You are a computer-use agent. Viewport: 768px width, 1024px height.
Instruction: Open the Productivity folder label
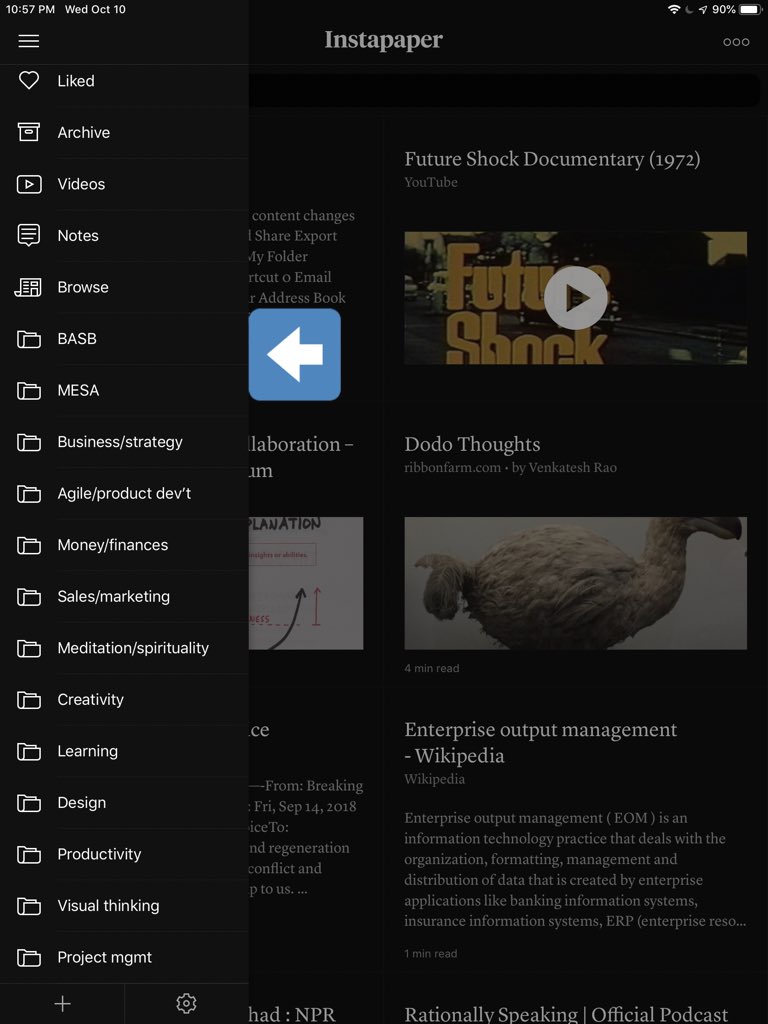point(99,855)
